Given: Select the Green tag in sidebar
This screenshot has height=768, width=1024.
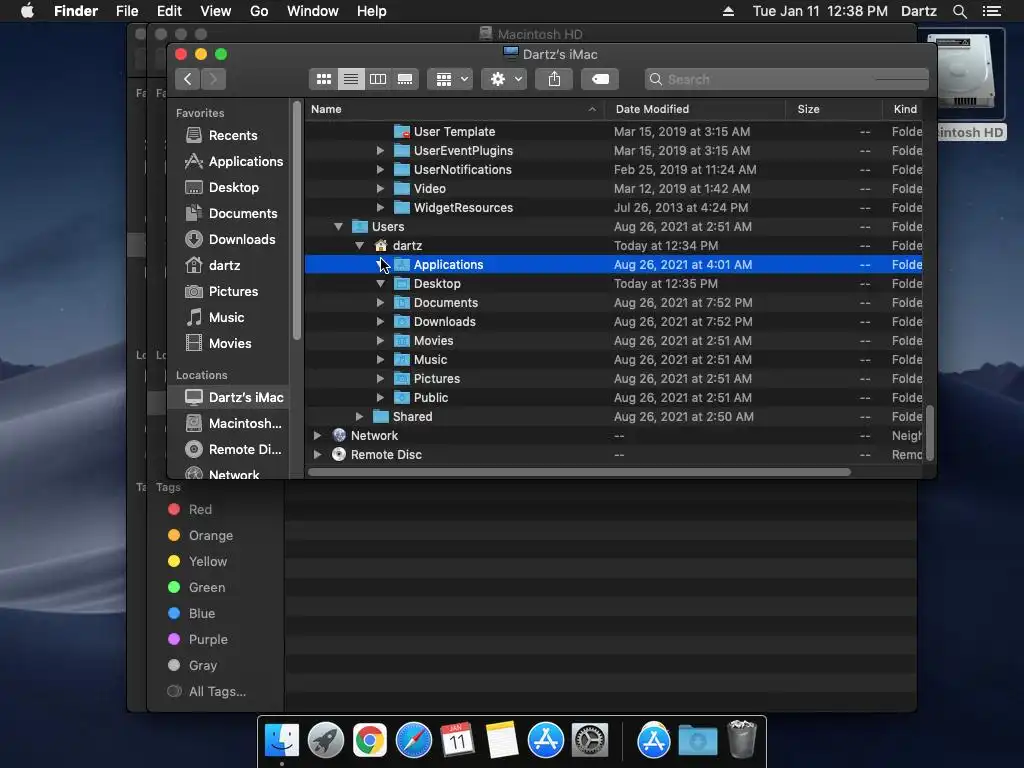Looking at the screenshot, I should (x=197, y=588).
